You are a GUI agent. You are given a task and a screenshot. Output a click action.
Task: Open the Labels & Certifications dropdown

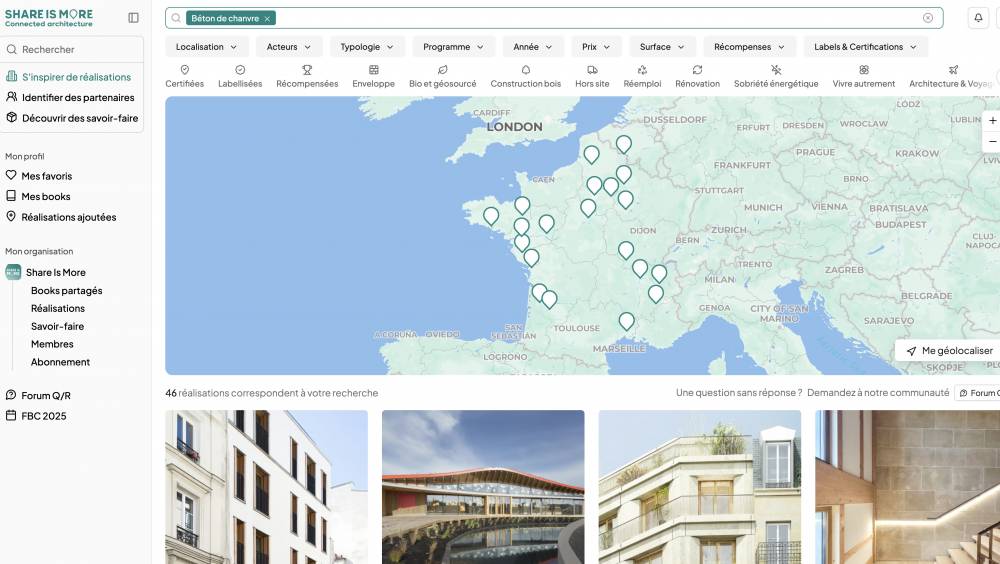[865, 47]
